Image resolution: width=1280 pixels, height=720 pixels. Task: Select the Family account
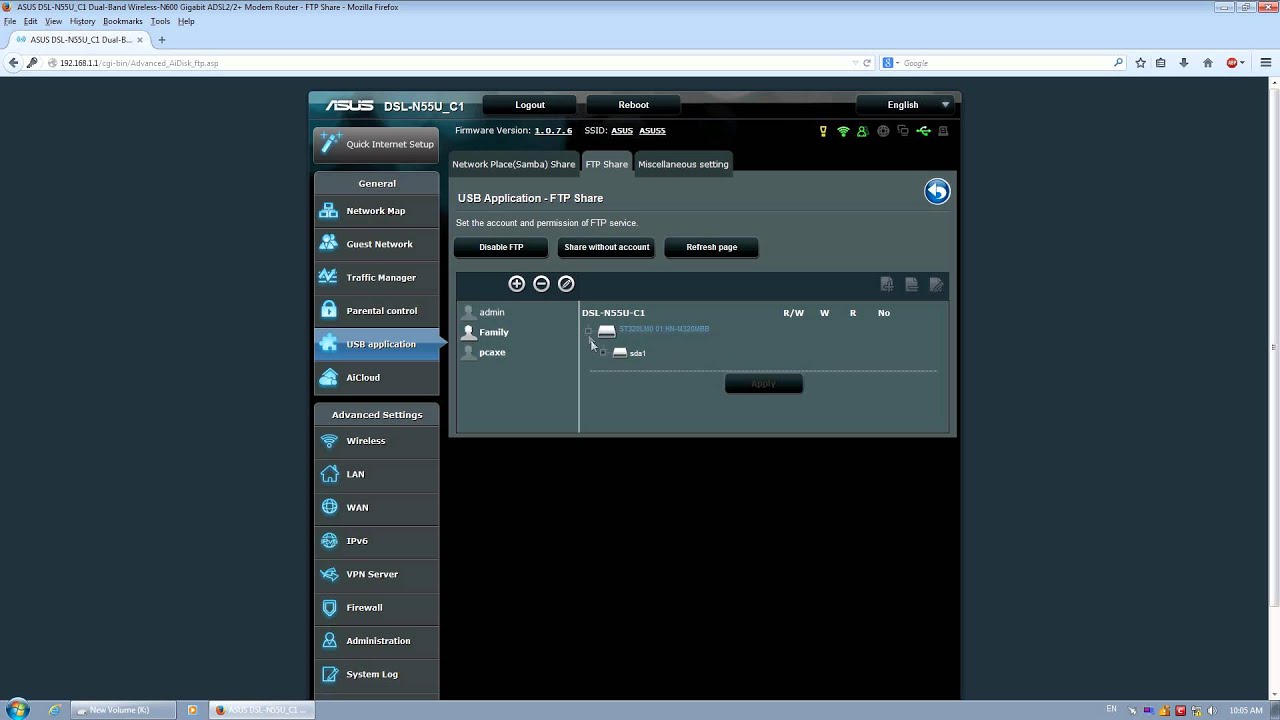[x=494, y=332]
